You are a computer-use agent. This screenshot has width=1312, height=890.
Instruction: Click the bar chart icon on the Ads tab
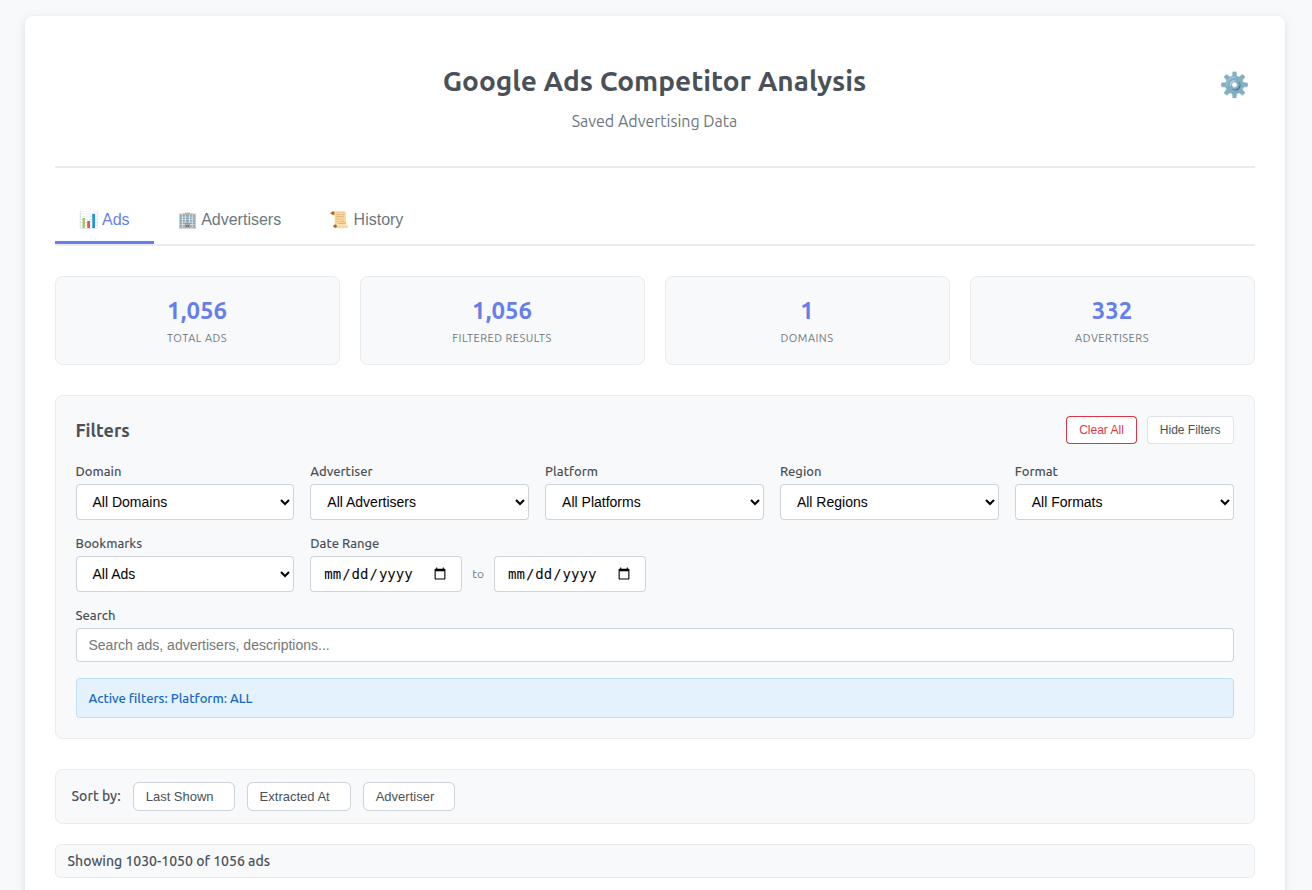[86, 219]
